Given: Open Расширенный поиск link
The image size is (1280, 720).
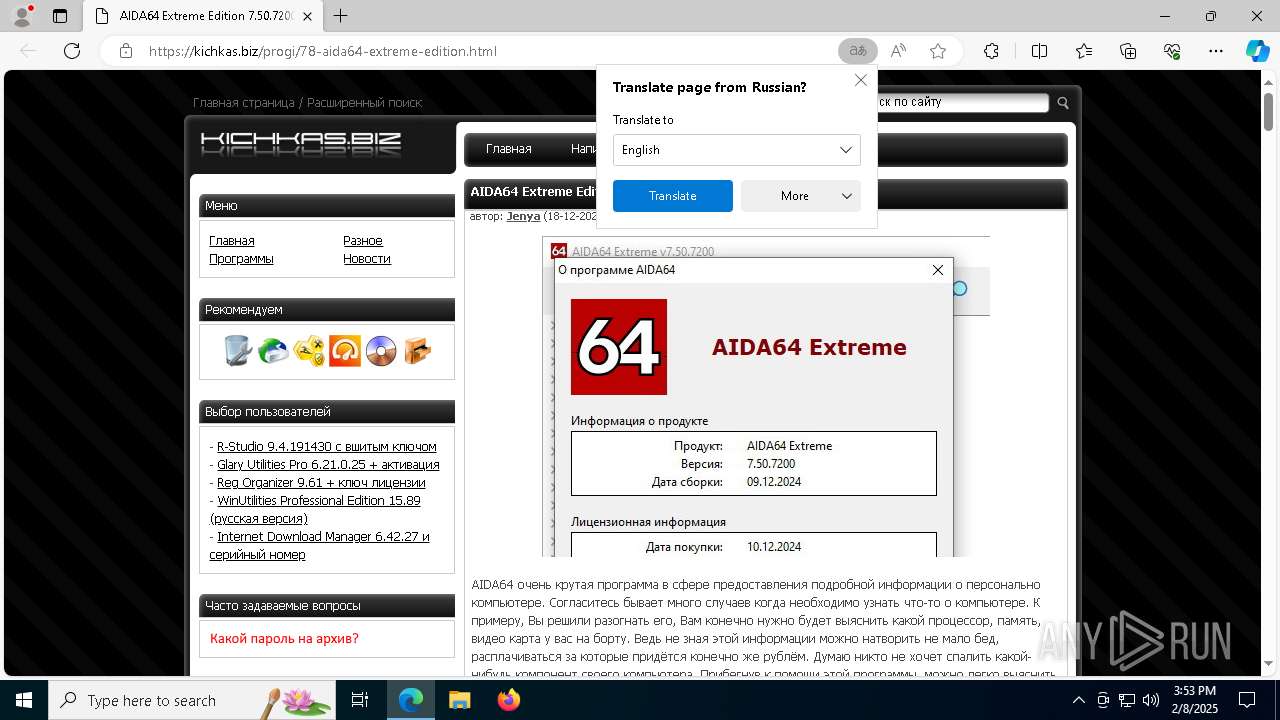Looking at the screenshot, I should coord(365,102).
